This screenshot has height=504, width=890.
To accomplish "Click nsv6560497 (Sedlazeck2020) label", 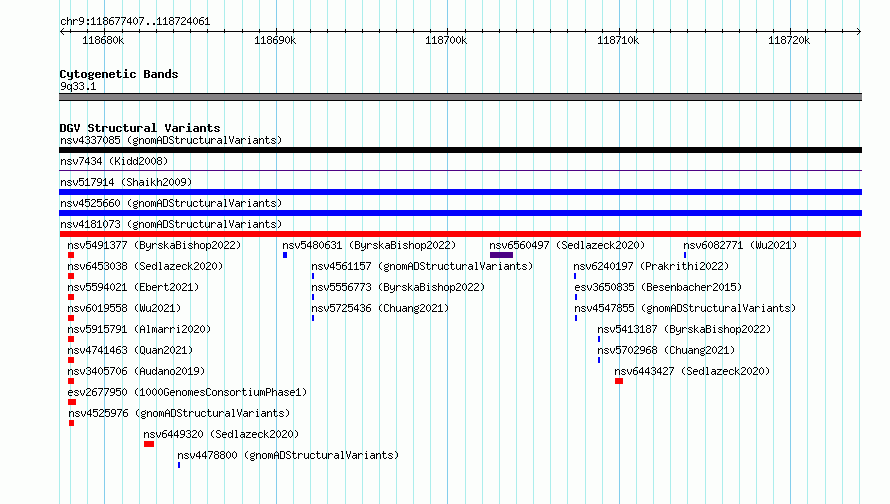I will pyautogui.click(x=567, y=245).
